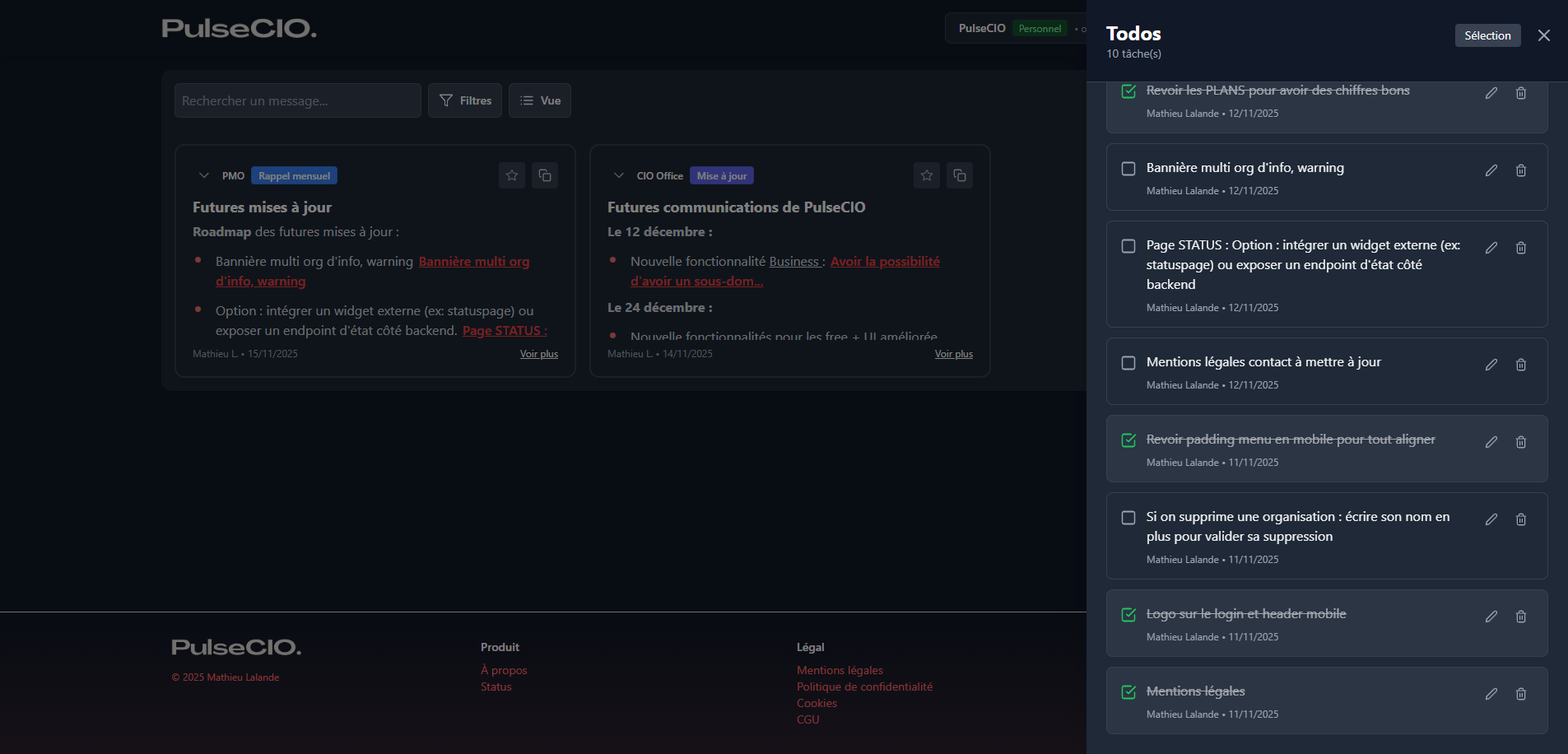The image size is (1568, 754).
Task: Uncheck Revoir padding menu en mobile task
Action: coord(1128,440)
